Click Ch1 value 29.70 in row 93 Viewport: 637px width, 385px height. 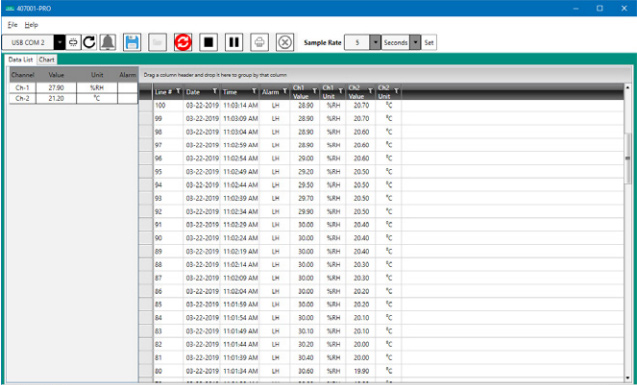pos(306,198)
